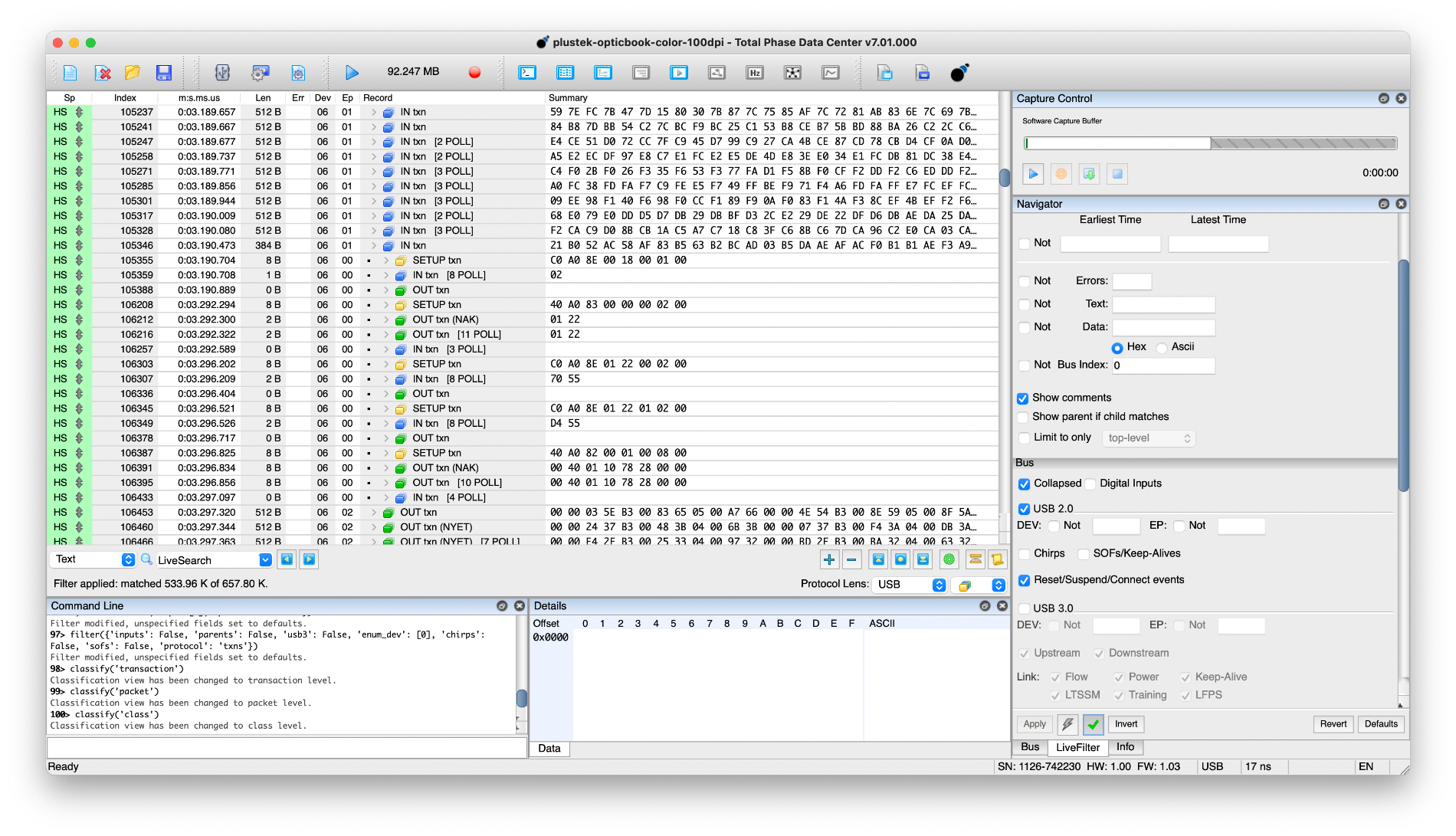The height and width of the screenshot is (836, 1456).
Task: Open a capture file via folder icon
Action: point(133,73)
